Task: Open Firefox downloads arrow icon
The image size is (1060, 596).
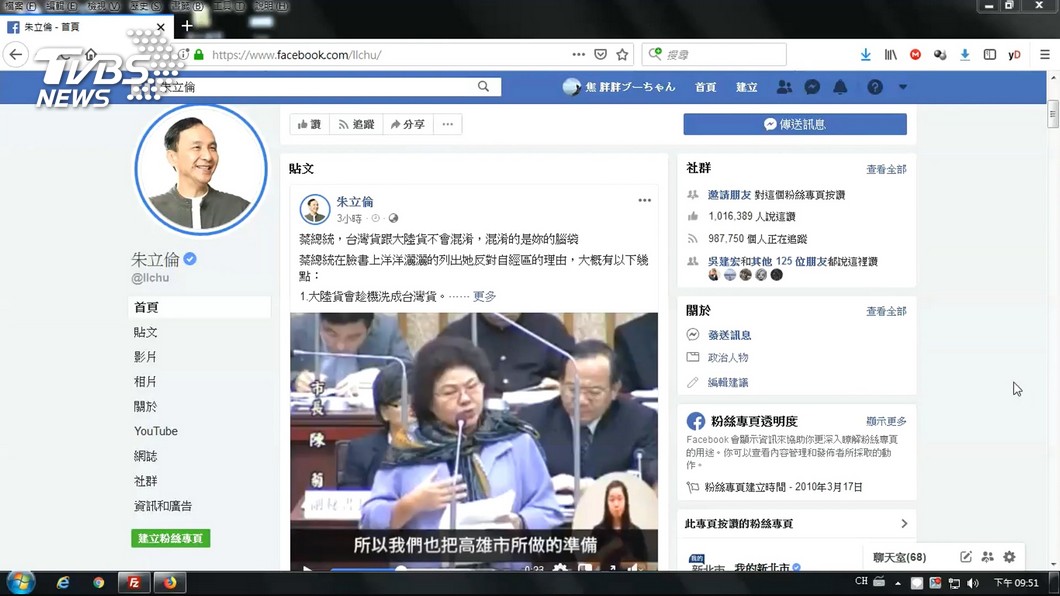Action: (x=865, y=55)
